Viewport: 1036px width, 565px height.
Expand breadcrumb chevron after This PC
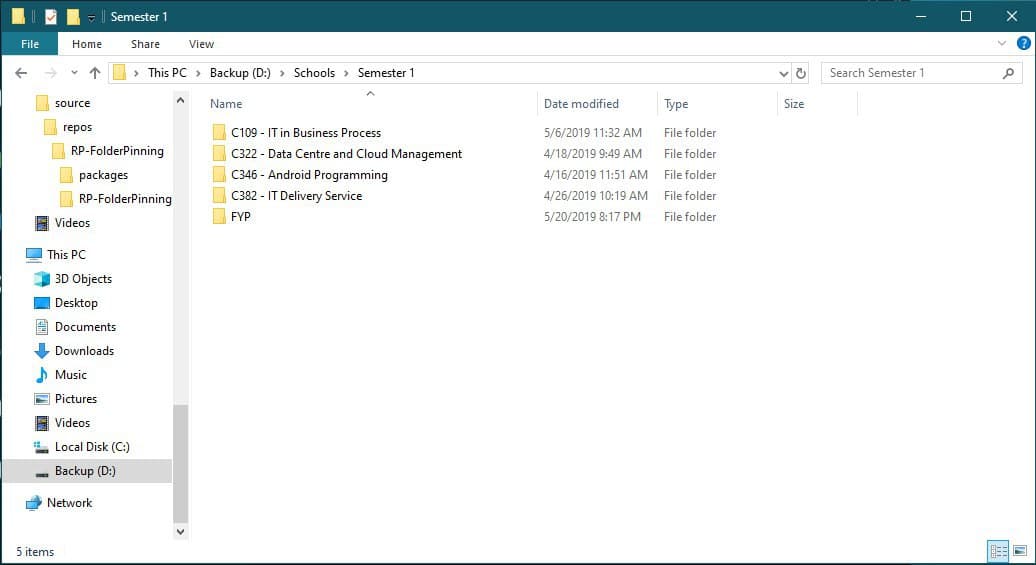pyautogui.click(x=198, y=73)
